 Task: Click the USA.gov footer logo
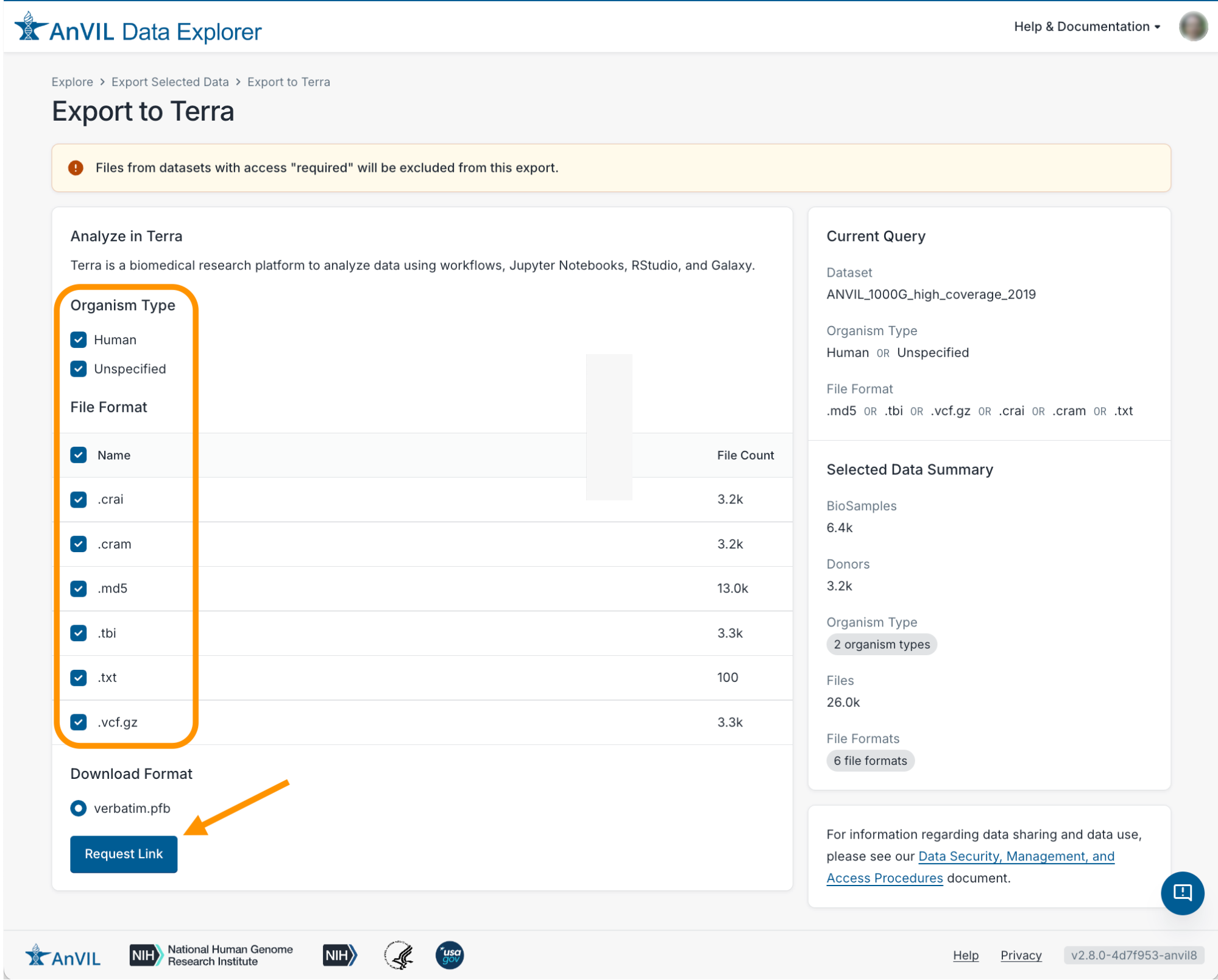pyautogui.click(x=450, y=955)
